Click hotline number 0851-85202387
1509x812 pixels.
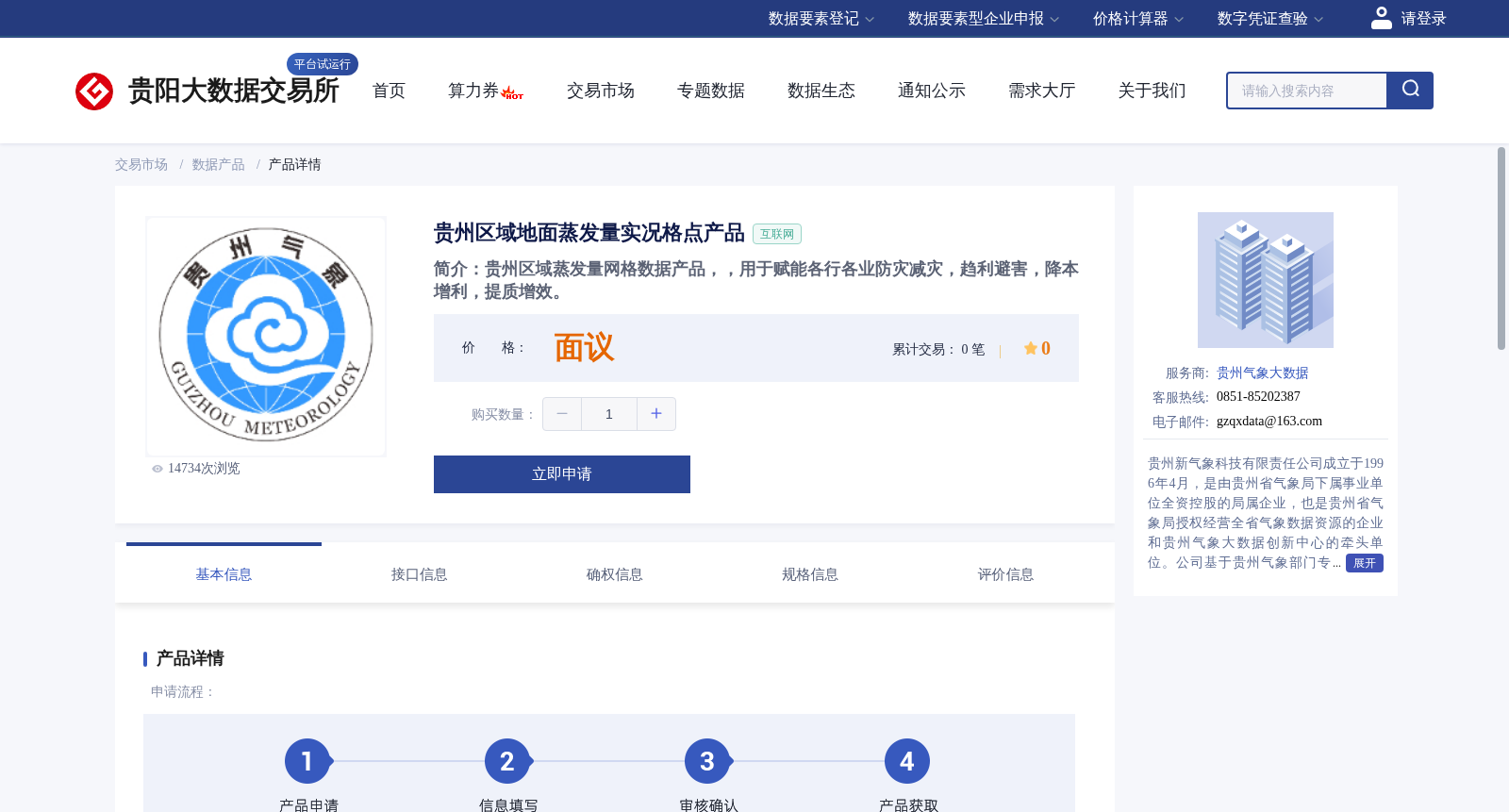[1258, 397]
